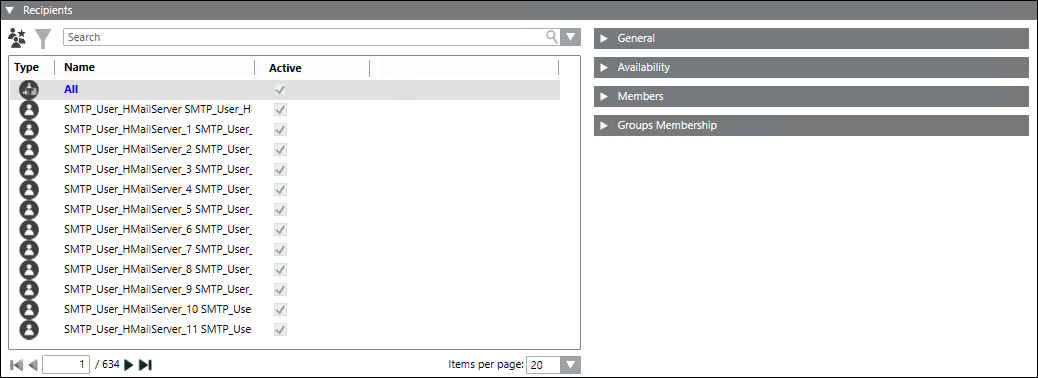
Task: Expand the General section
Action: (812, 38)
